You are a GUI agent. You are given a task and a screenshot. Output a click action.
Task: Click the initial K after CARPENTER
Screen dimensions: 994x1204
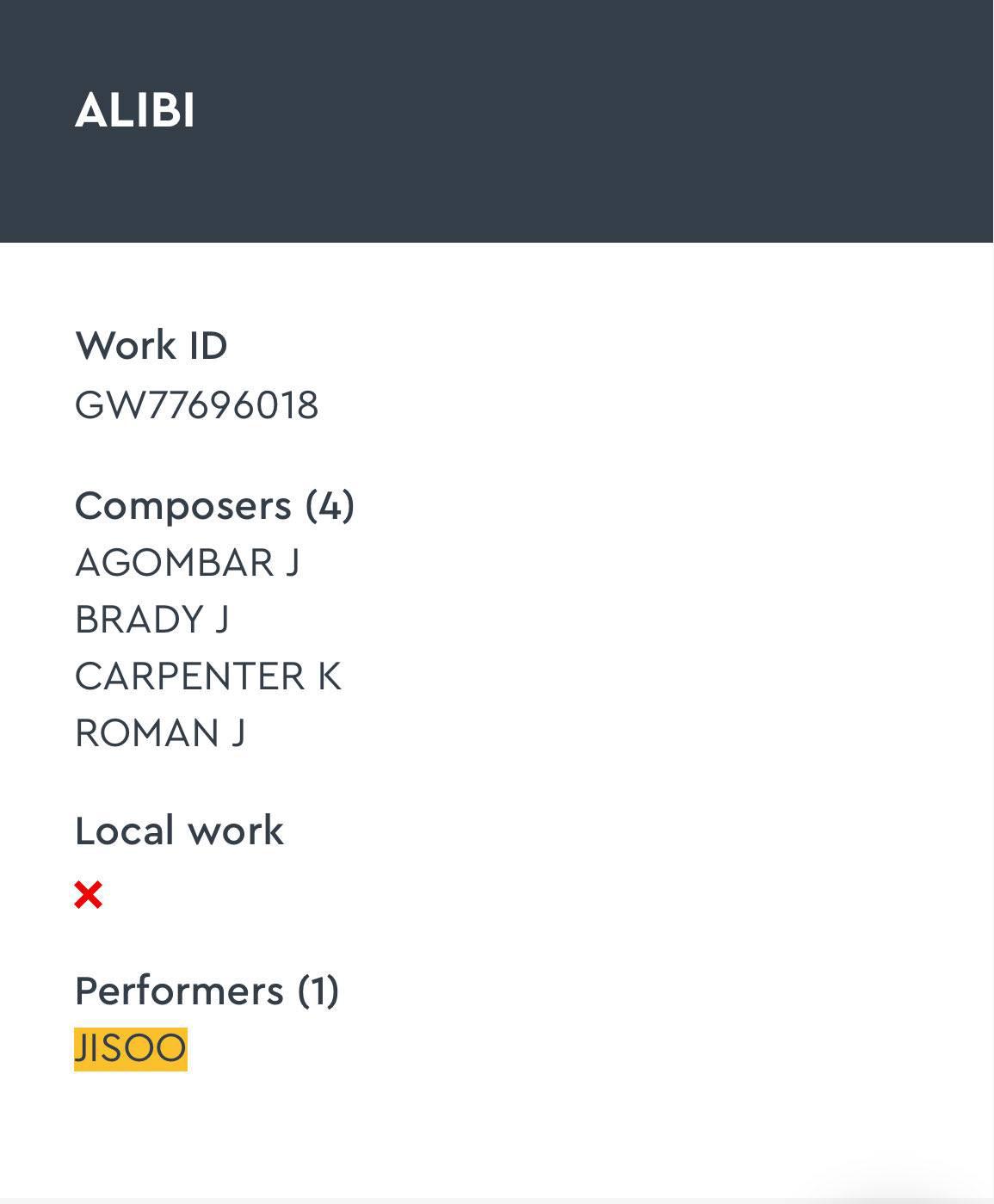[x=330, y=676]
